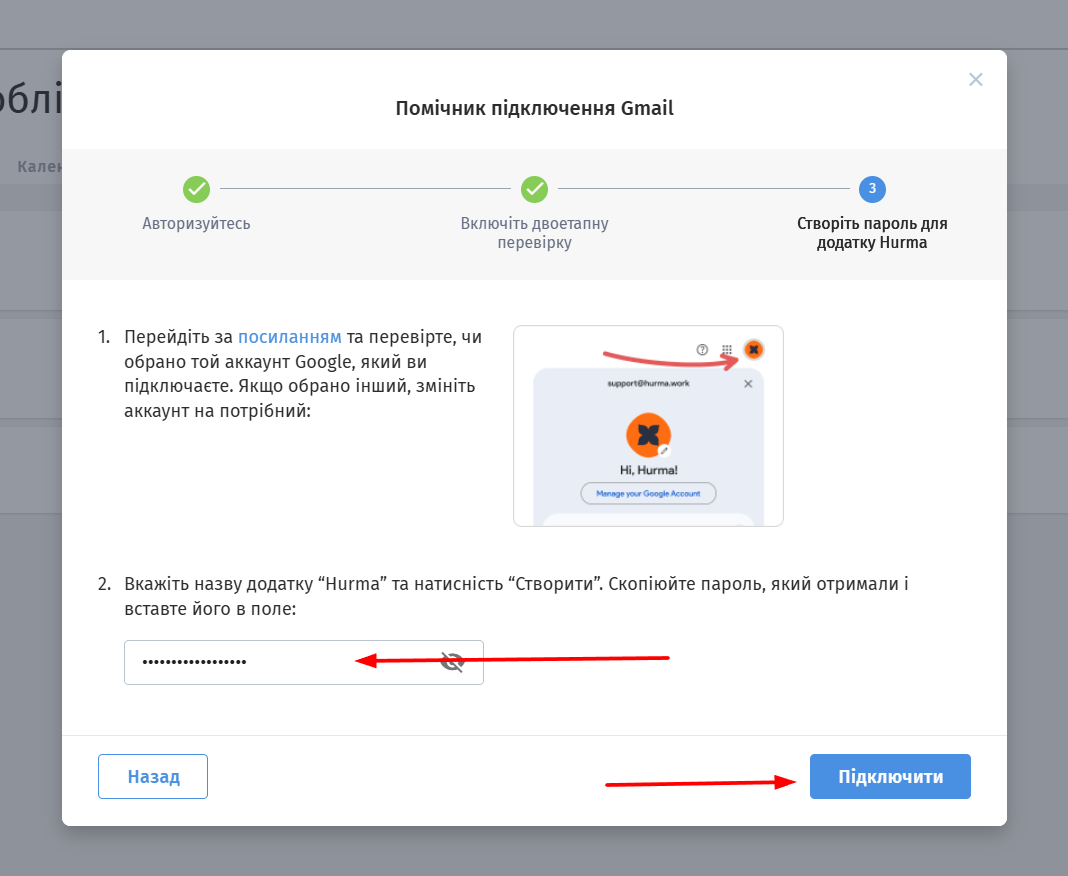1068x876 pixels.
Task: Click the 'Авторизуйтесь' step label
Action: pyautogui.click(x=196, y=223)
